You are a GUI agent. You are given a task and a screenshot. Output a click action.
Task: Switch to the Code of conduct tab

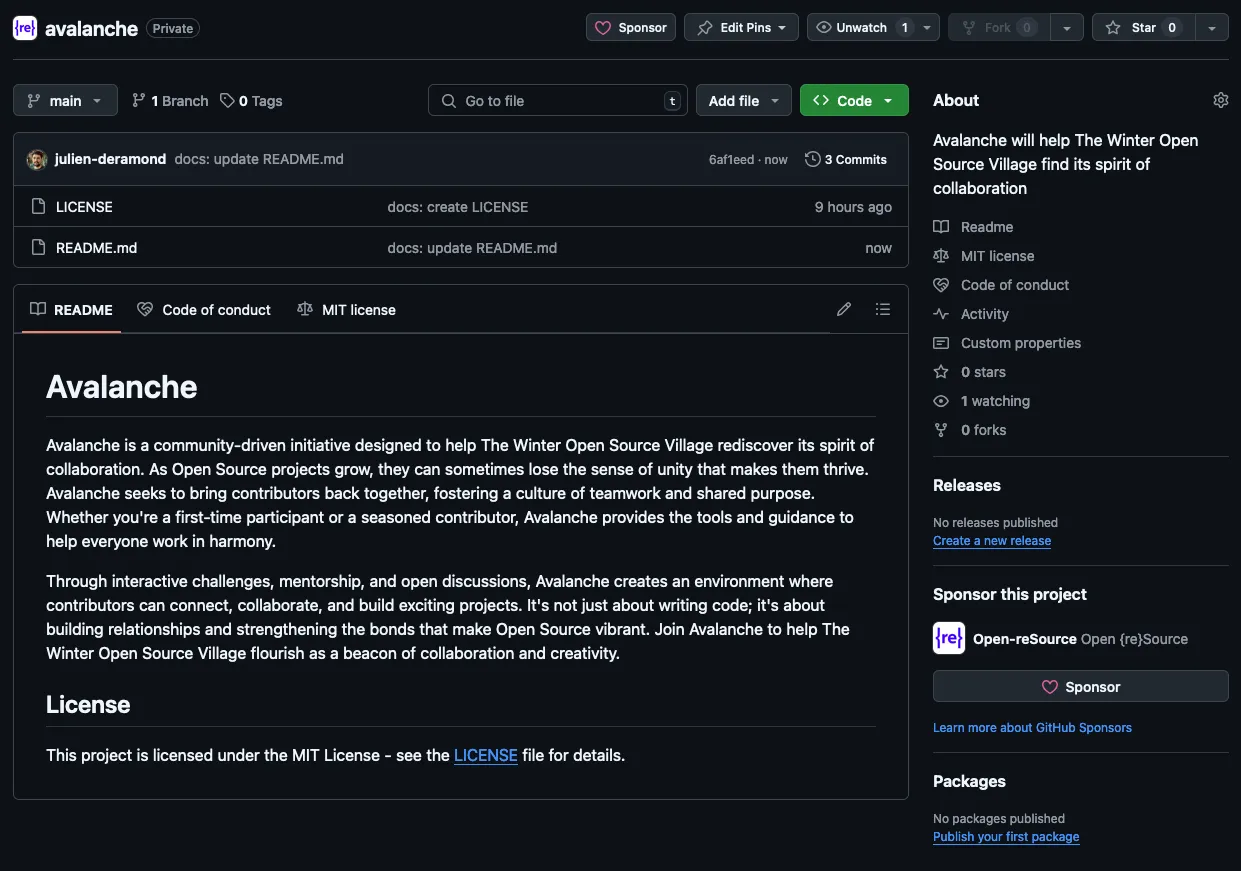(204, 310)
